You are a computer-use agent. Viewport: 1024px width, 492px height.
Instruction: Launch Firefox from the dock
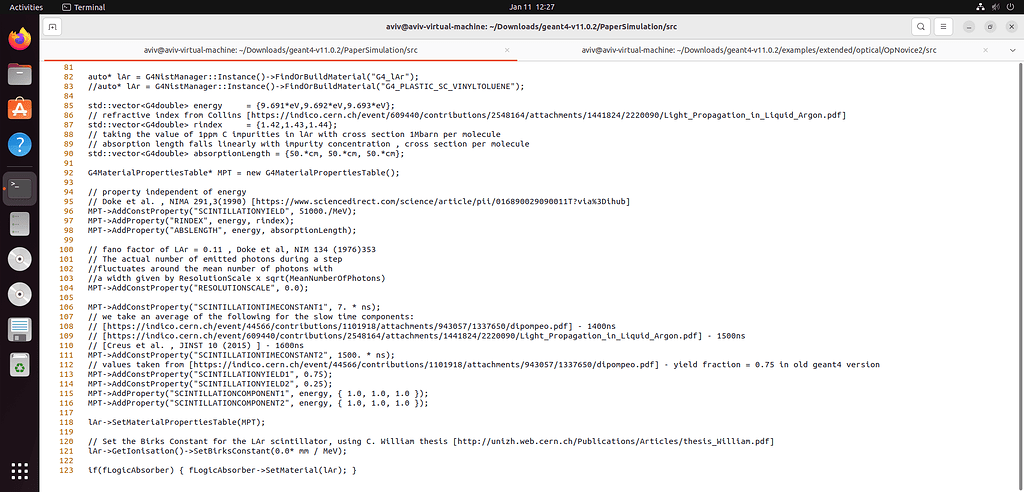click(x=19, y=39)
